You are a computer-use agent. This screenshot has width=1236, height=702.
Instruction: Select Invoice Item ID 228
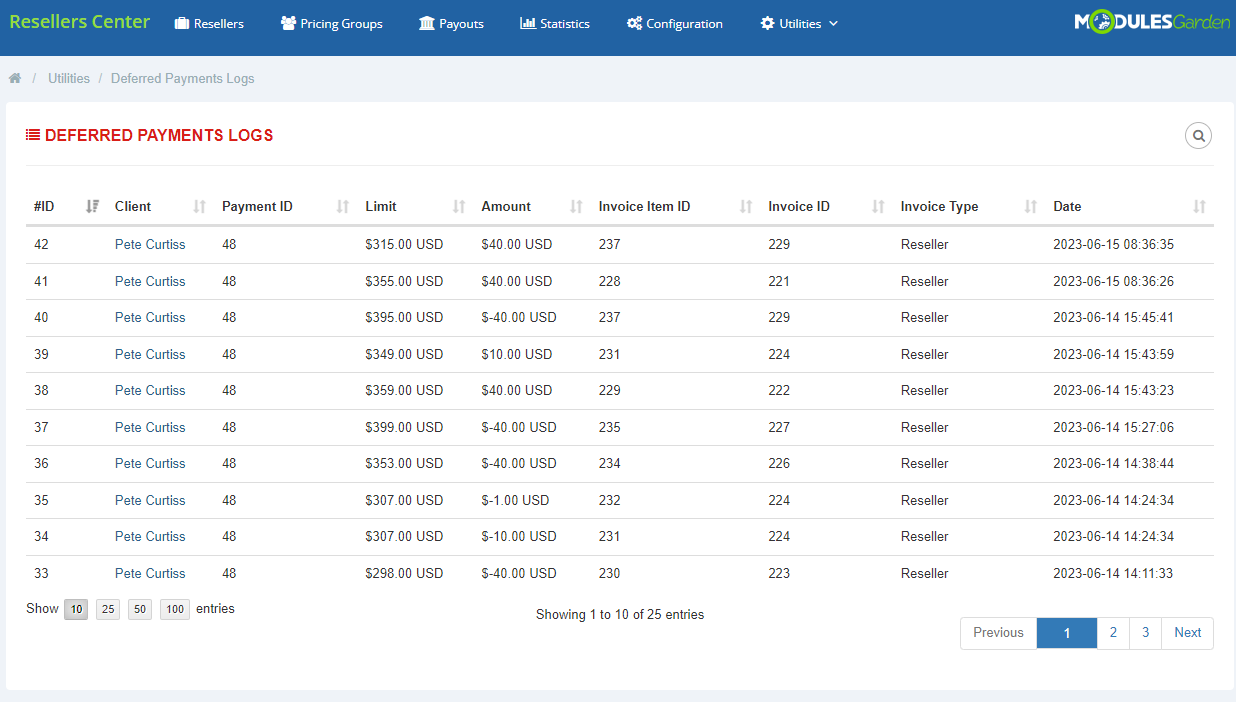(x=609, y=281)
